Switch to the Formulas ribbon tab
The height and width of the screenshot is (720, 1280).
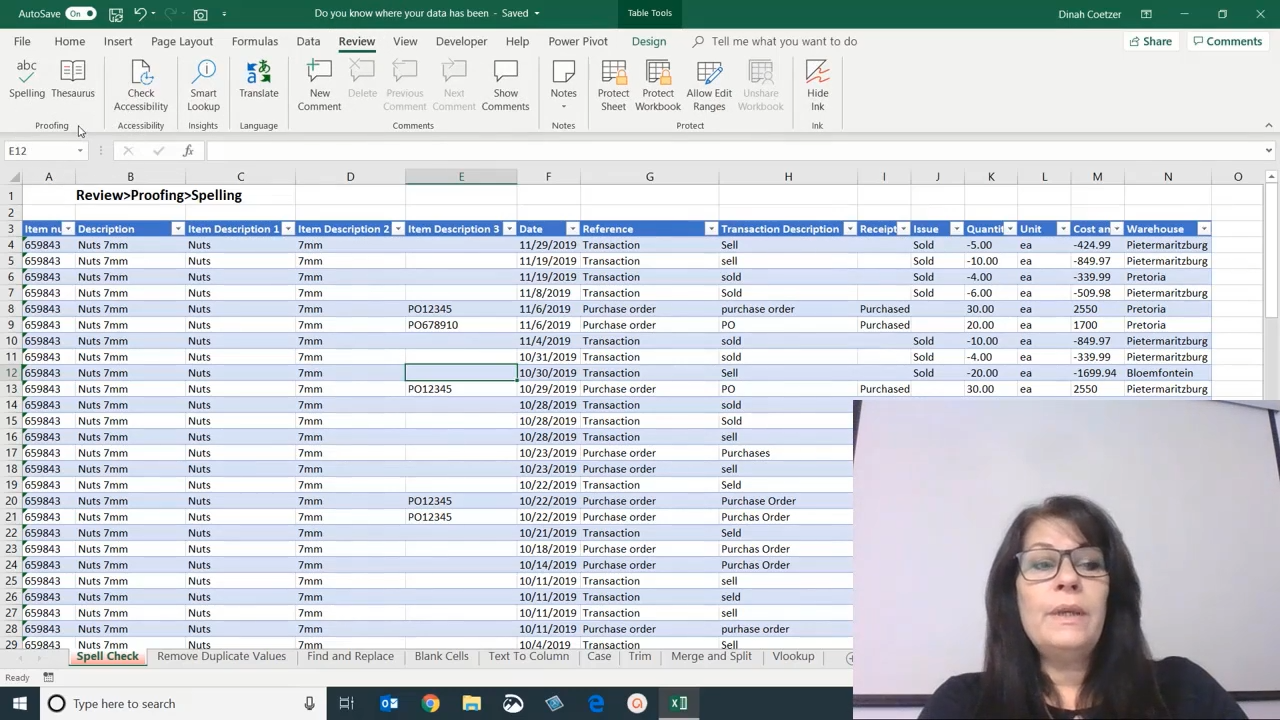pos(254,41)
